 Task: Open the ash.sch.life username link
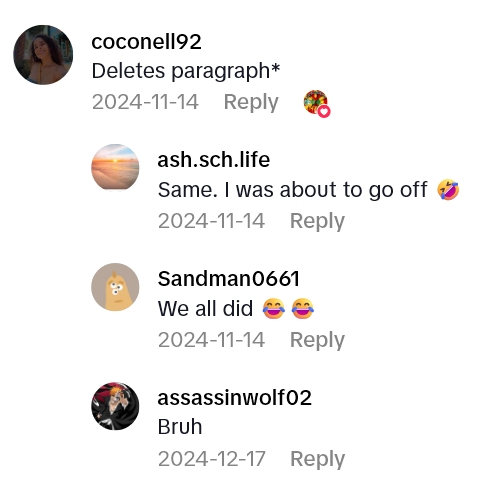click(214, 160)
